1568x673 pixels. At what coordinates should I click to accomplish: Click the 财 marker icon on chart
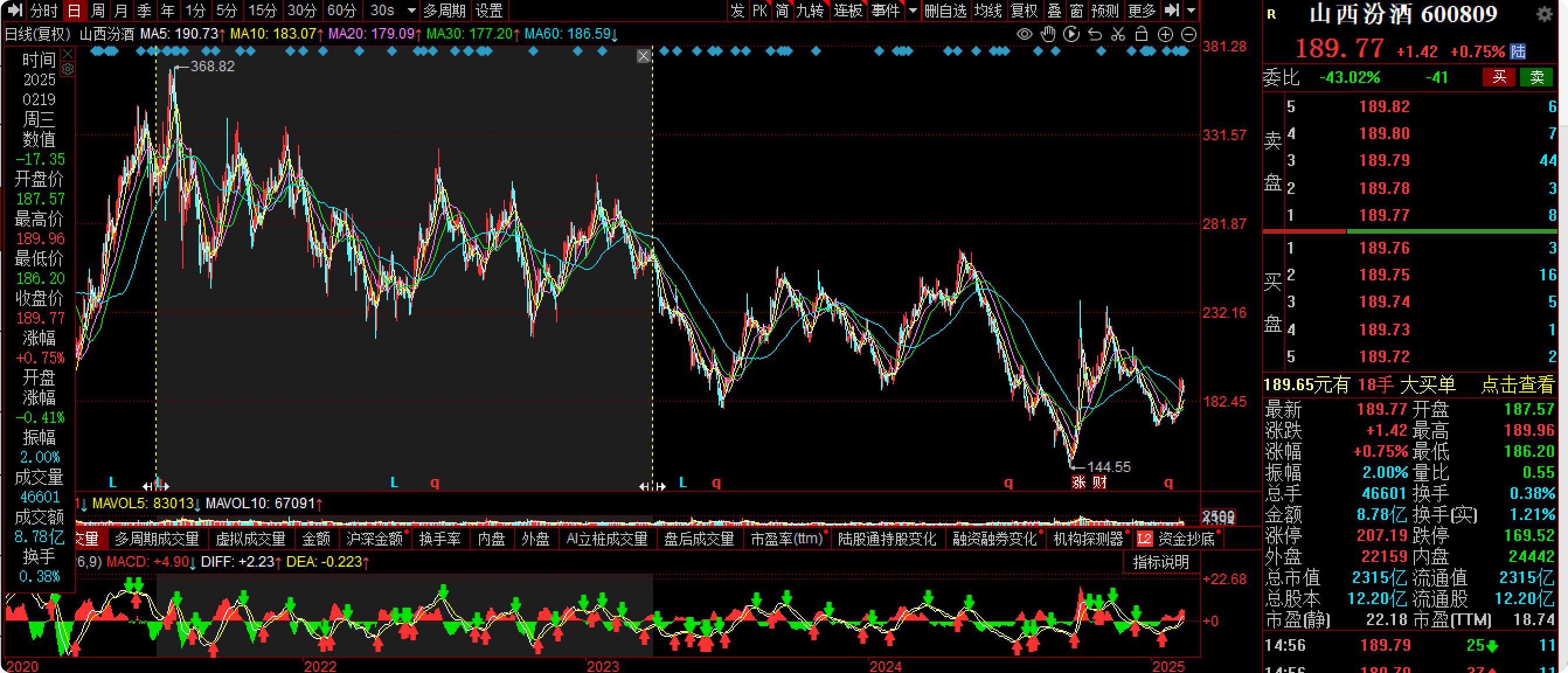coord(1099,483)
